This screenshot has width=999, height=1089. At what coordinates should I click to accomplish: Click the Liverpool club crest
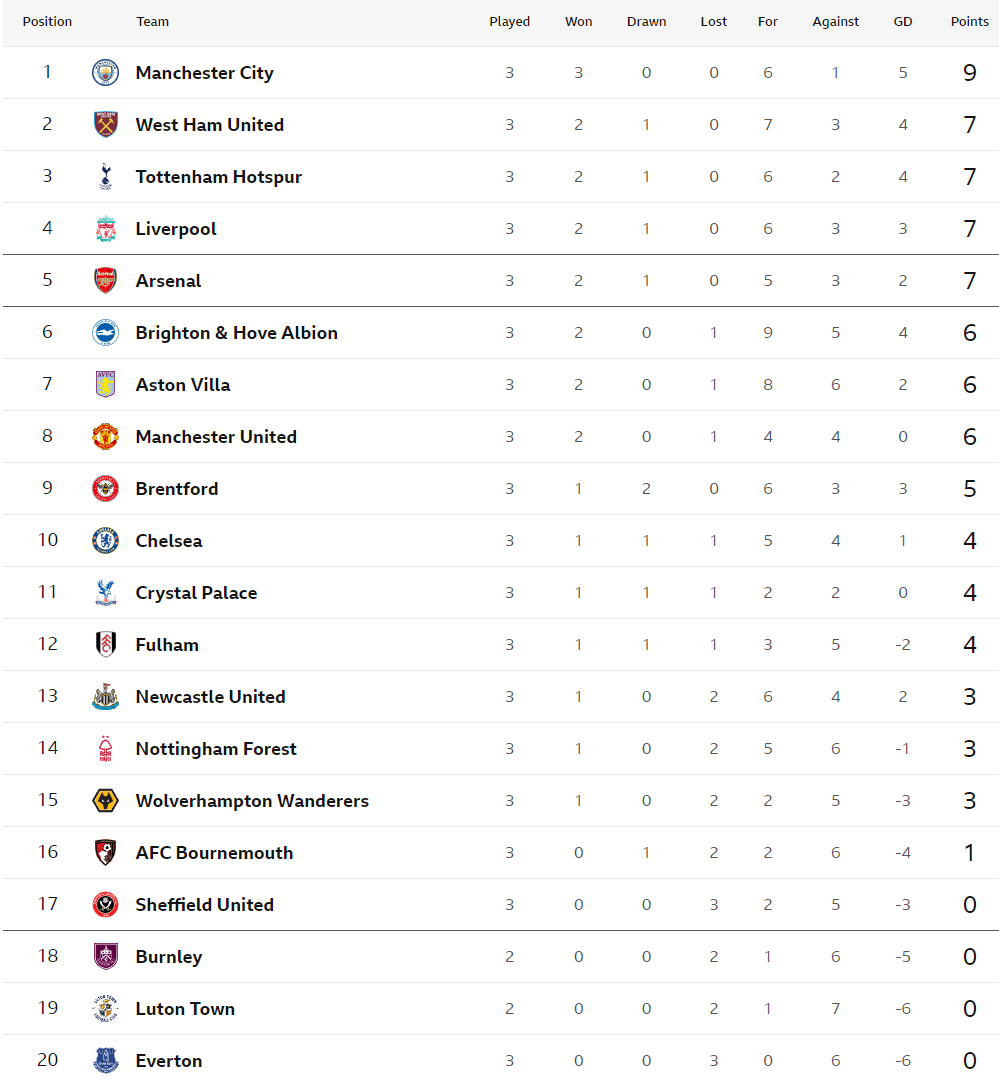click(x=106, y=228)
